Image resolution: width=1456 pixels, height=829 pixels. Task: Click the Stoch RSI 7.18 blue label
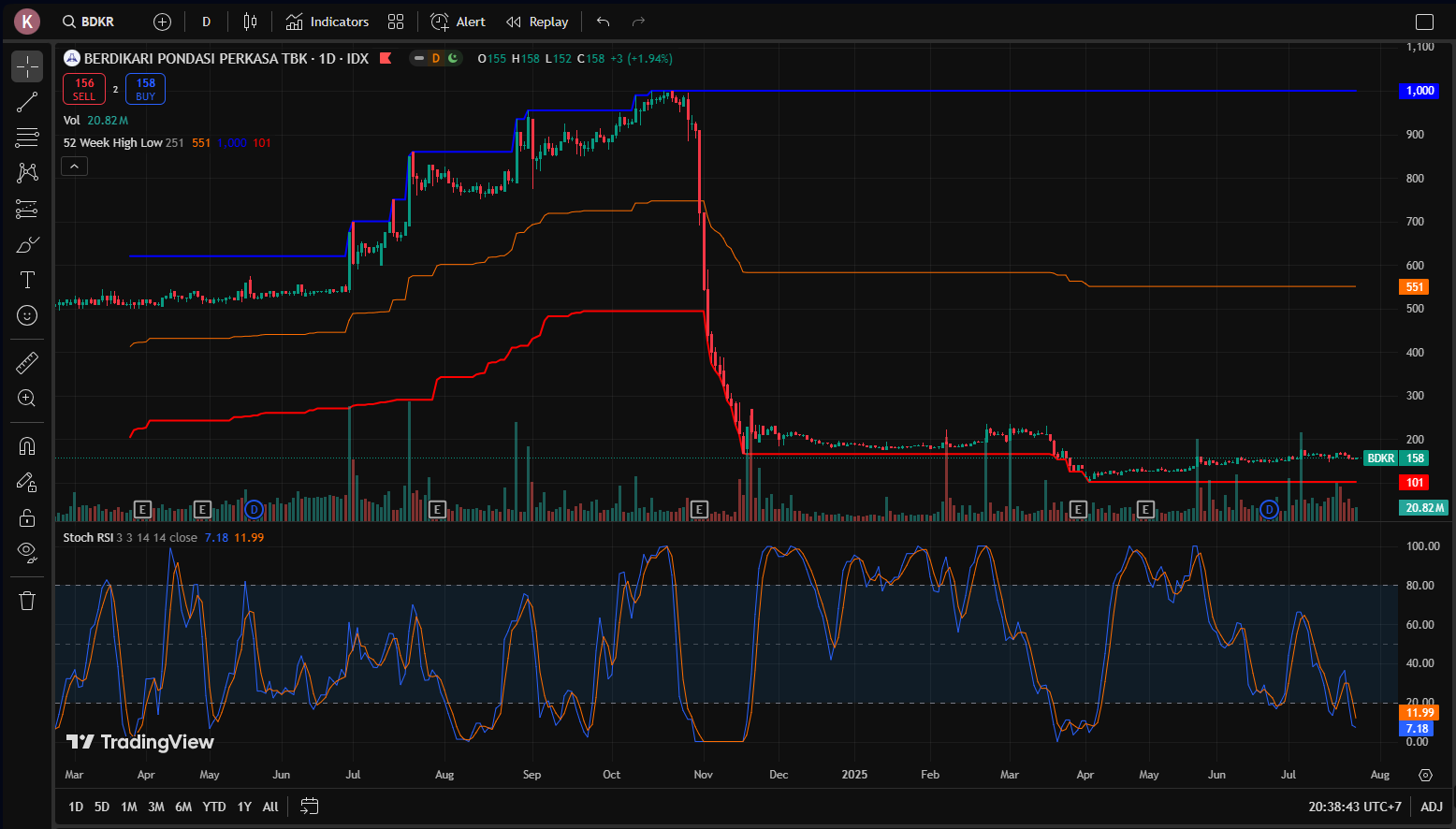1415,729
